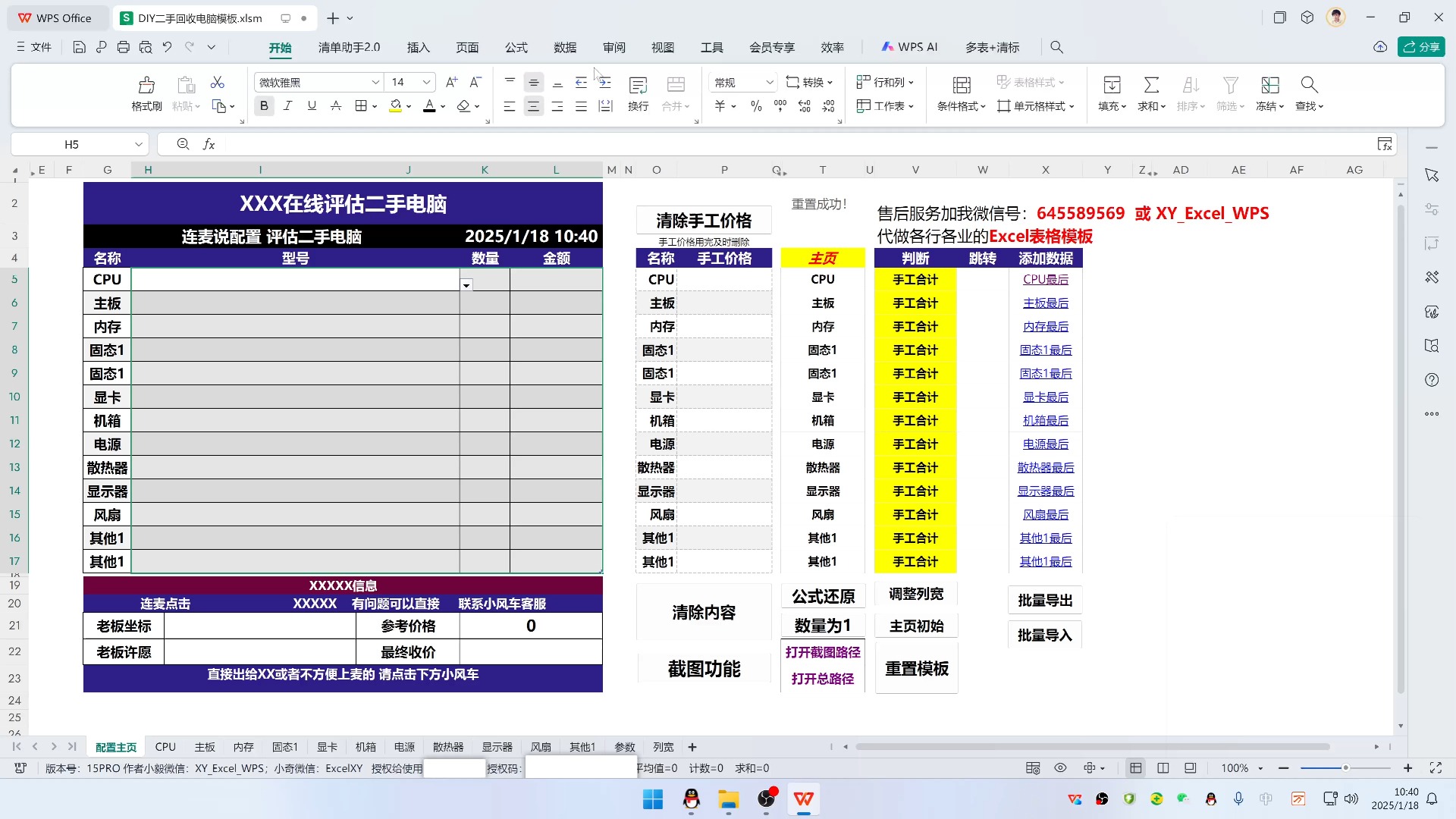The image size is (1456, 819).
Task: Click the 清除手工价格 button
Action: (704, 219)
